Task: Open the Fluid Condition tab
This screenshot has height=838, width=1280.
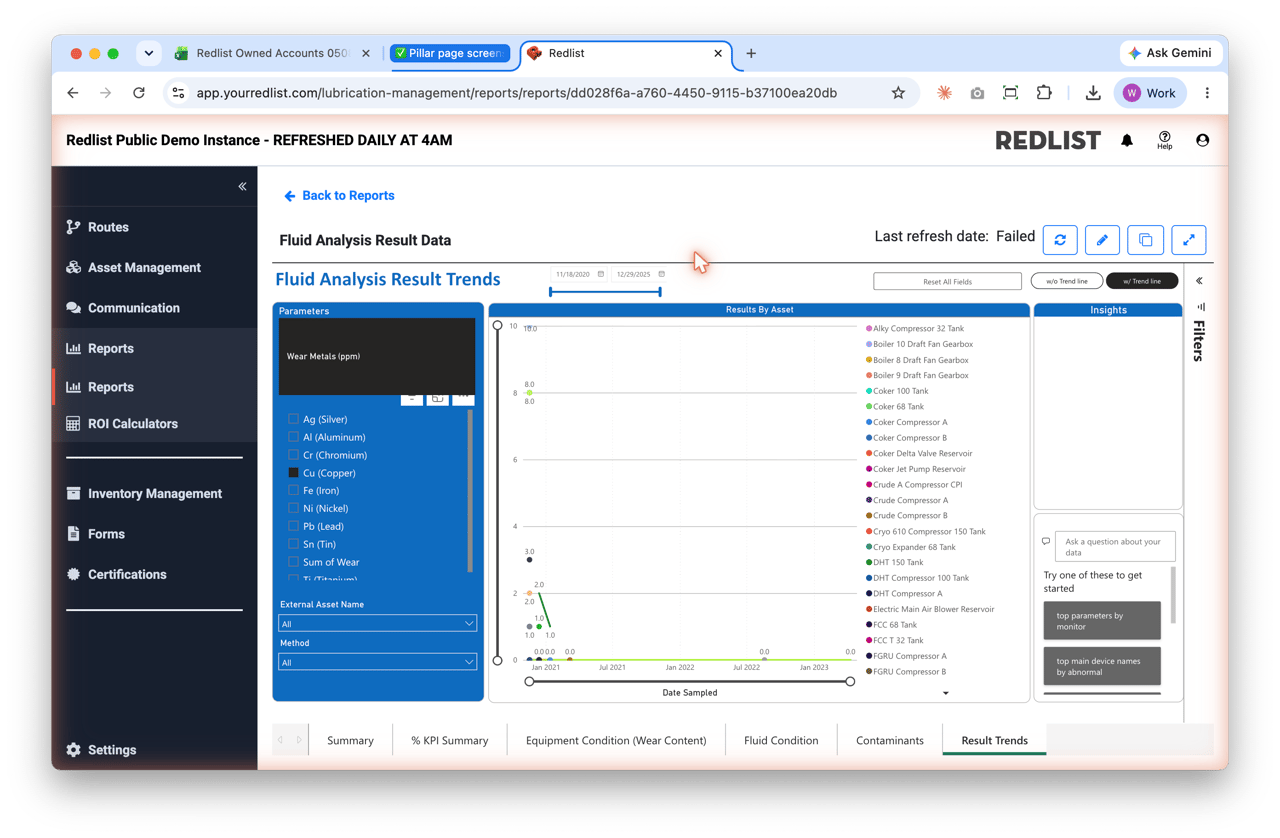Action: click(x=781, y=740)
